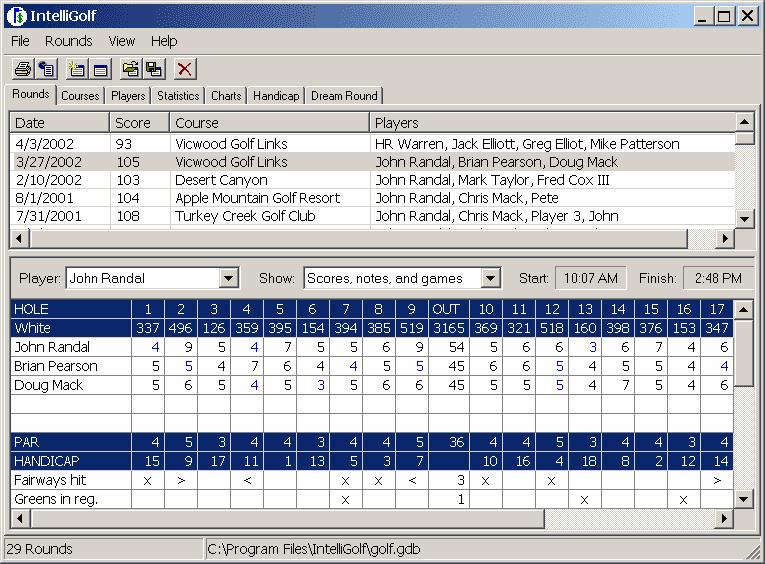Select the 4/3/2002 Vicwood Golf Links round
This screenshot has height=564, width=765.
(372, 144)
